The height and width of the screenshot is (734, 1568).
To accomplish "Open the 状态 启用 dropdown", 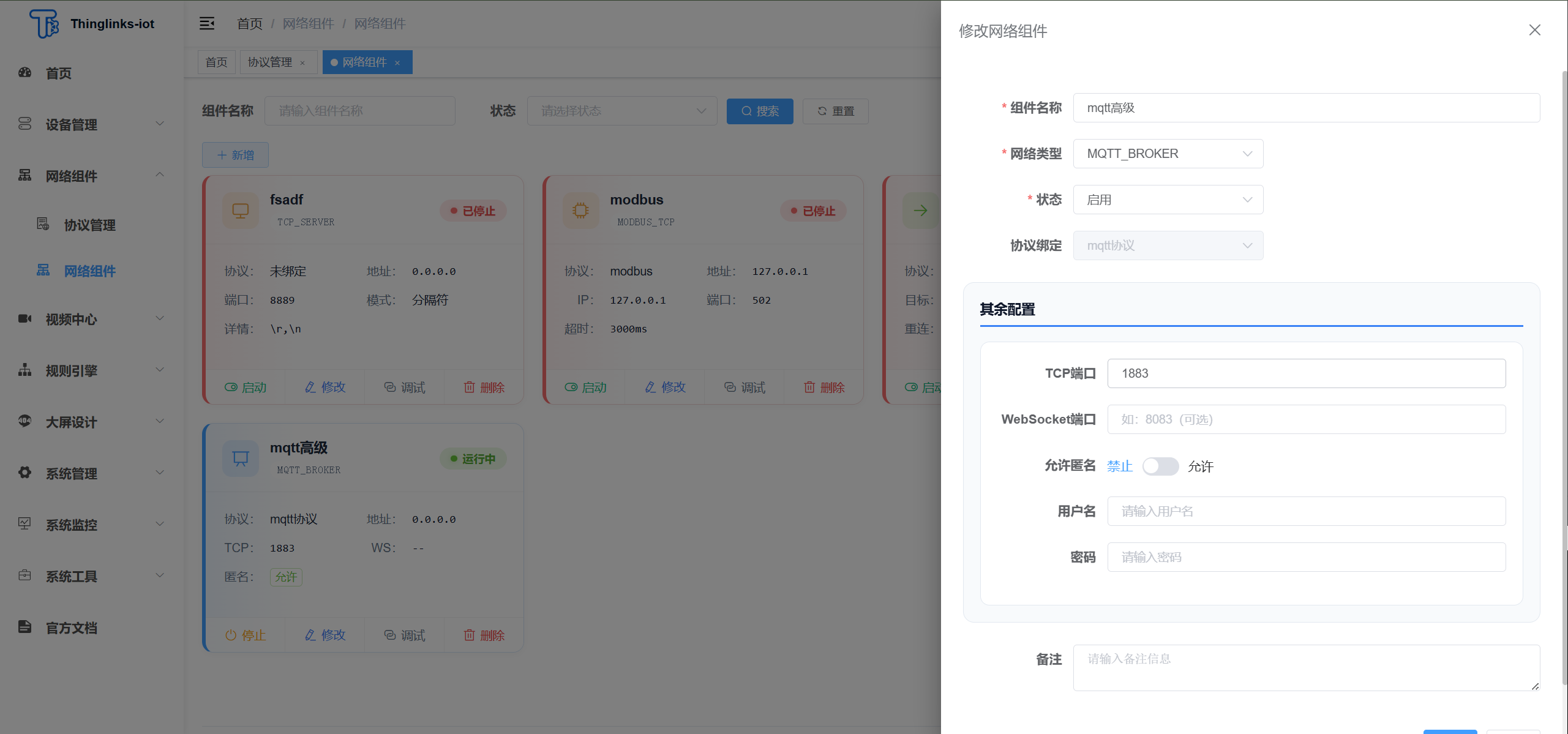I will pyautogui.click(x=1168, y=200).
